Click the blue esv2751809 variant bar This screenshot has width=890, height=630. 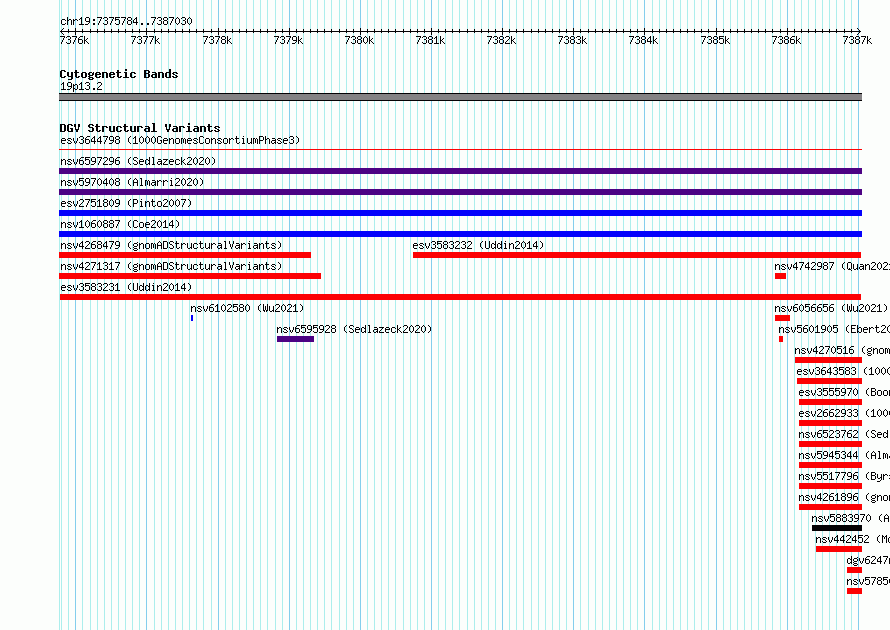click(x=460, y=213)
